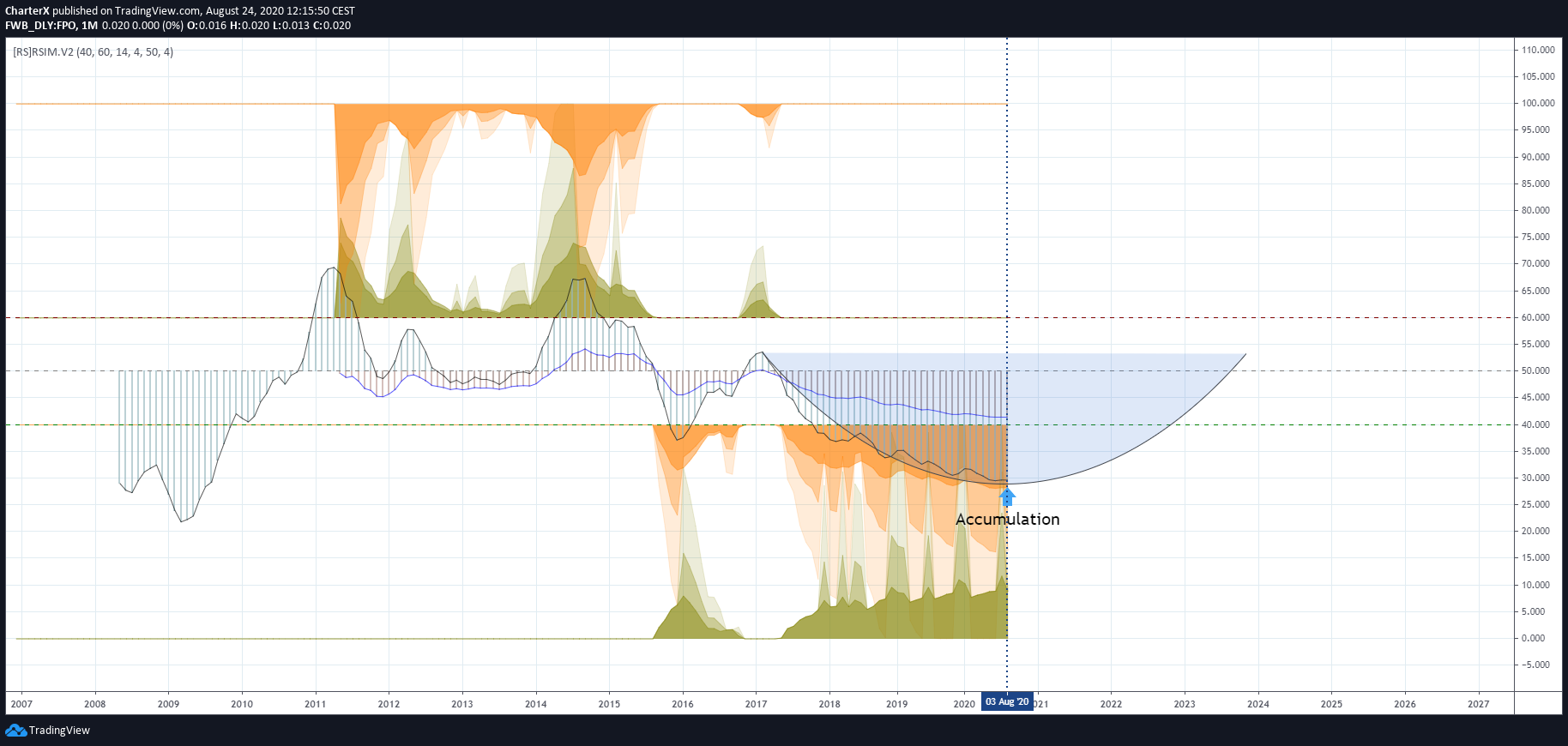This screenshot has height=746, width=1568.
Task: Click the 100.000 price scale value
Action: pyautogui.click(x=1538, y=103)
